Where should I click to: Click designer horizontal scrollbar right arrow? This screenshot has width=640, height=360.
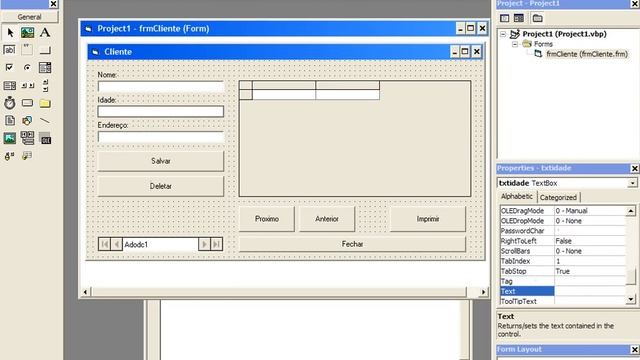pyautogui.click(x=484, y=292)
